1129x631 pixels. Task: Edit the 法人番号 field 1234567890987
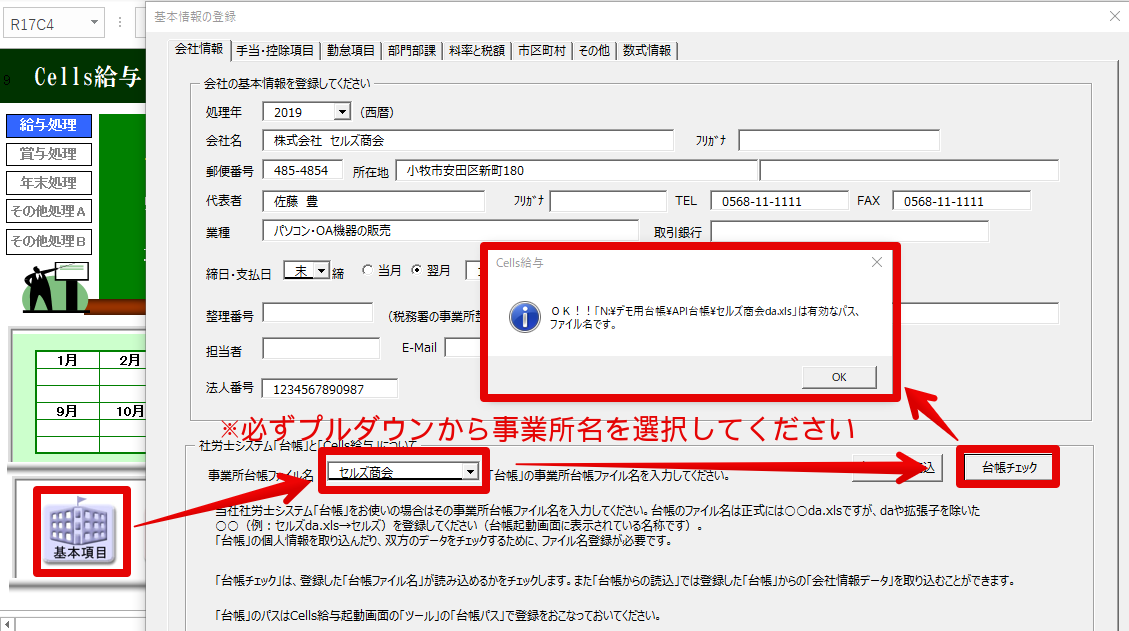coord(330,389)
